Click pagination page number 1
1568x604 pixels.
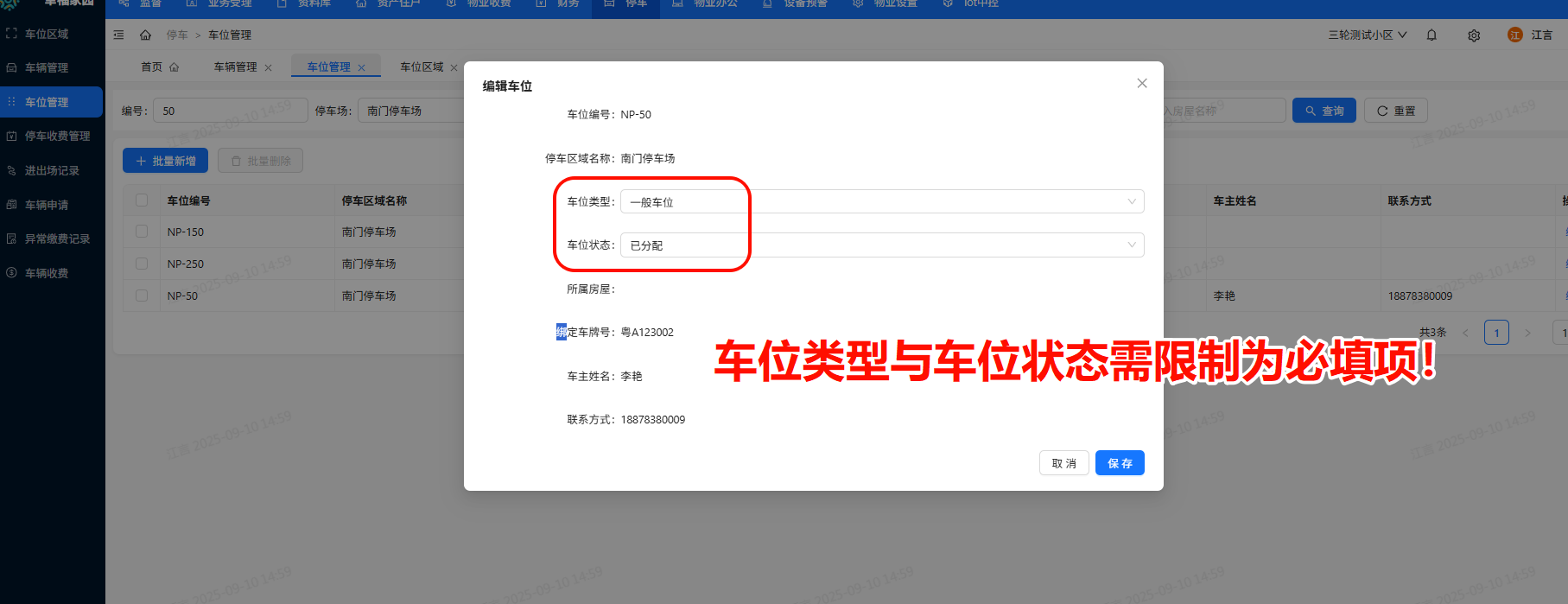coord(1496,333)
